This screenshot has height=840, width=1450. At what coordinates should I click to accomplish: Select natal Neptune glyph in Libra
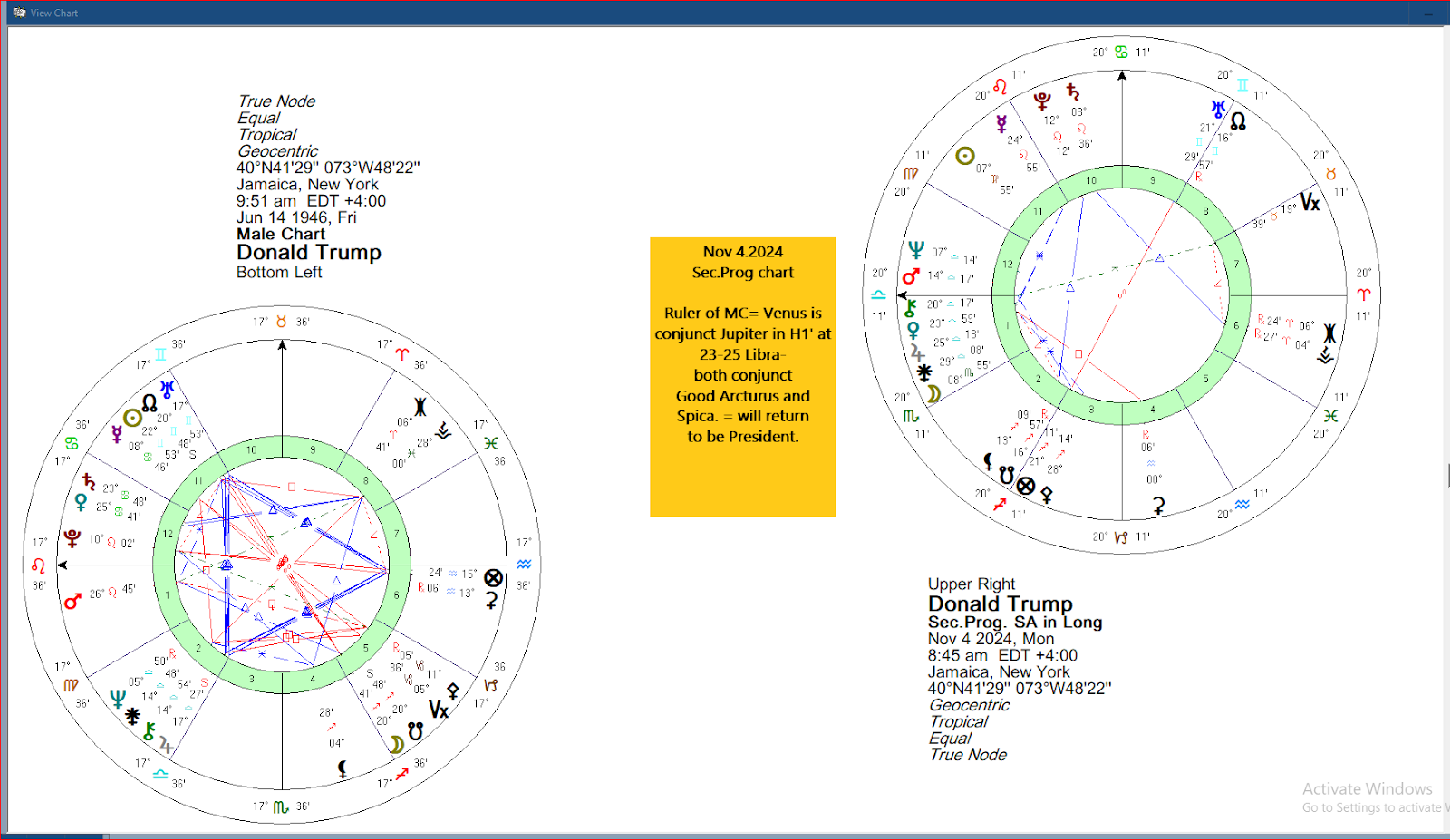118,699
